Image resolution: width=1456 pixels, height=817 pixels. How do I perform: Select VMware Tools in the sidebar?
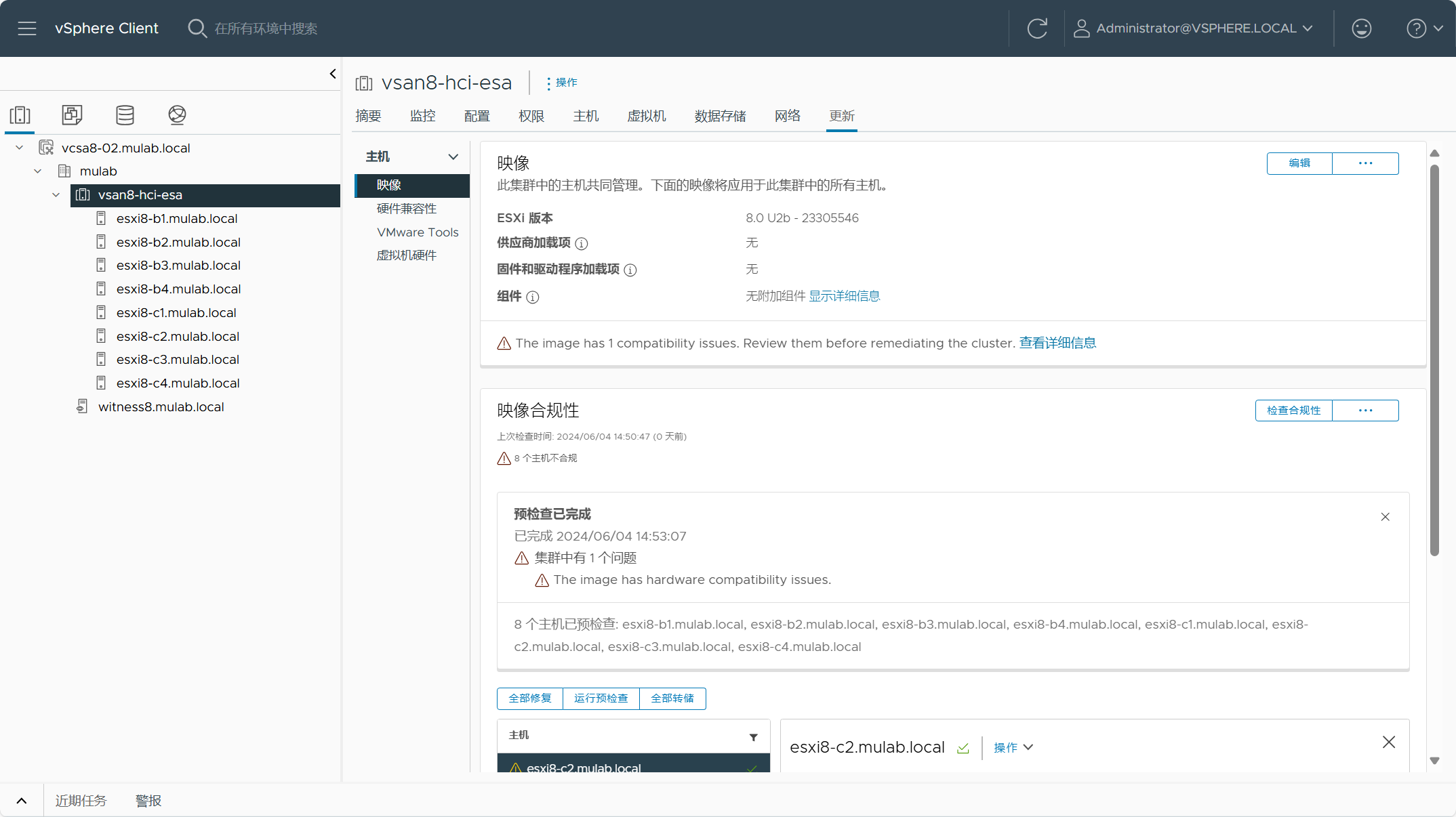click(418, 232)
